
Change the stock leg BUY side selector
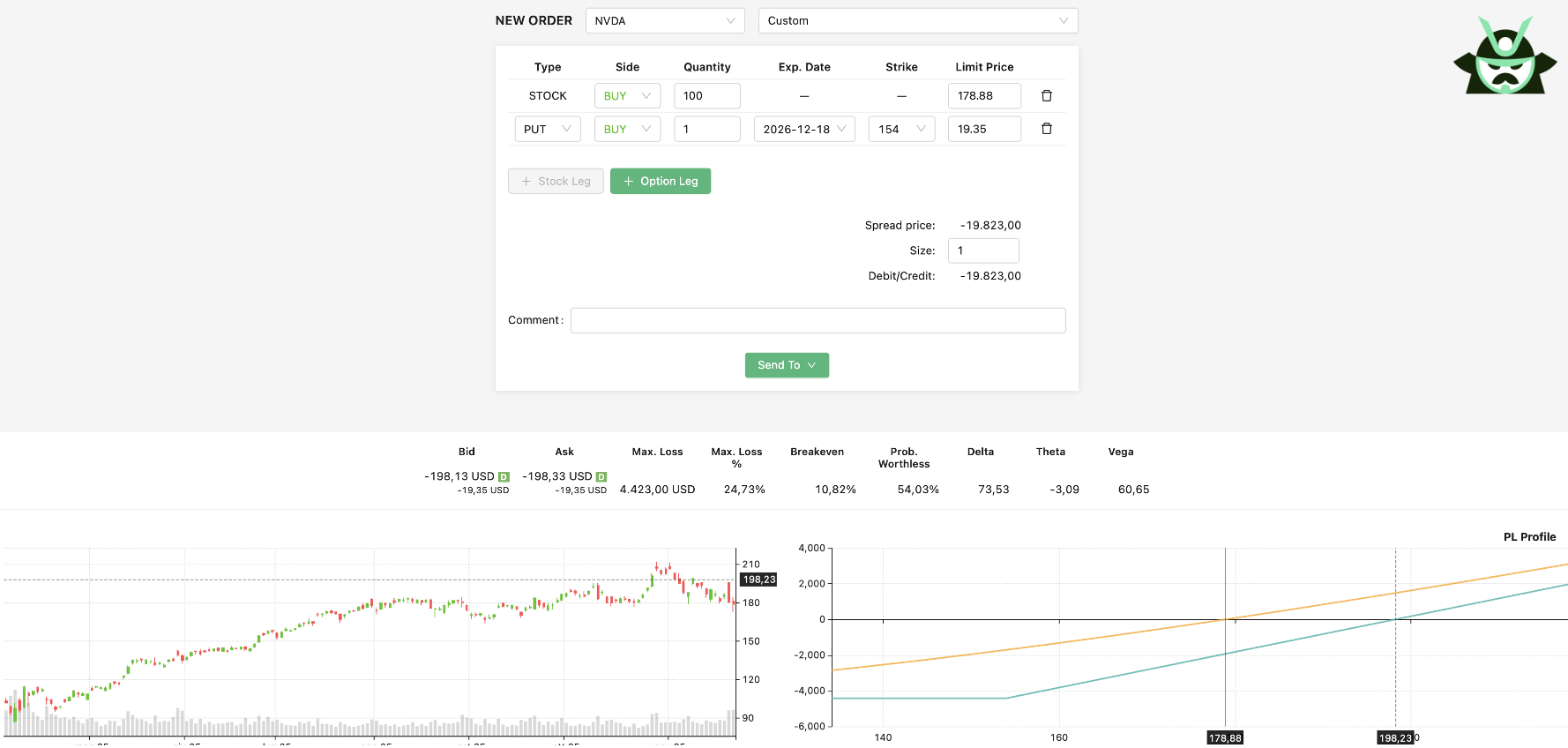click(x=627, y=95)
